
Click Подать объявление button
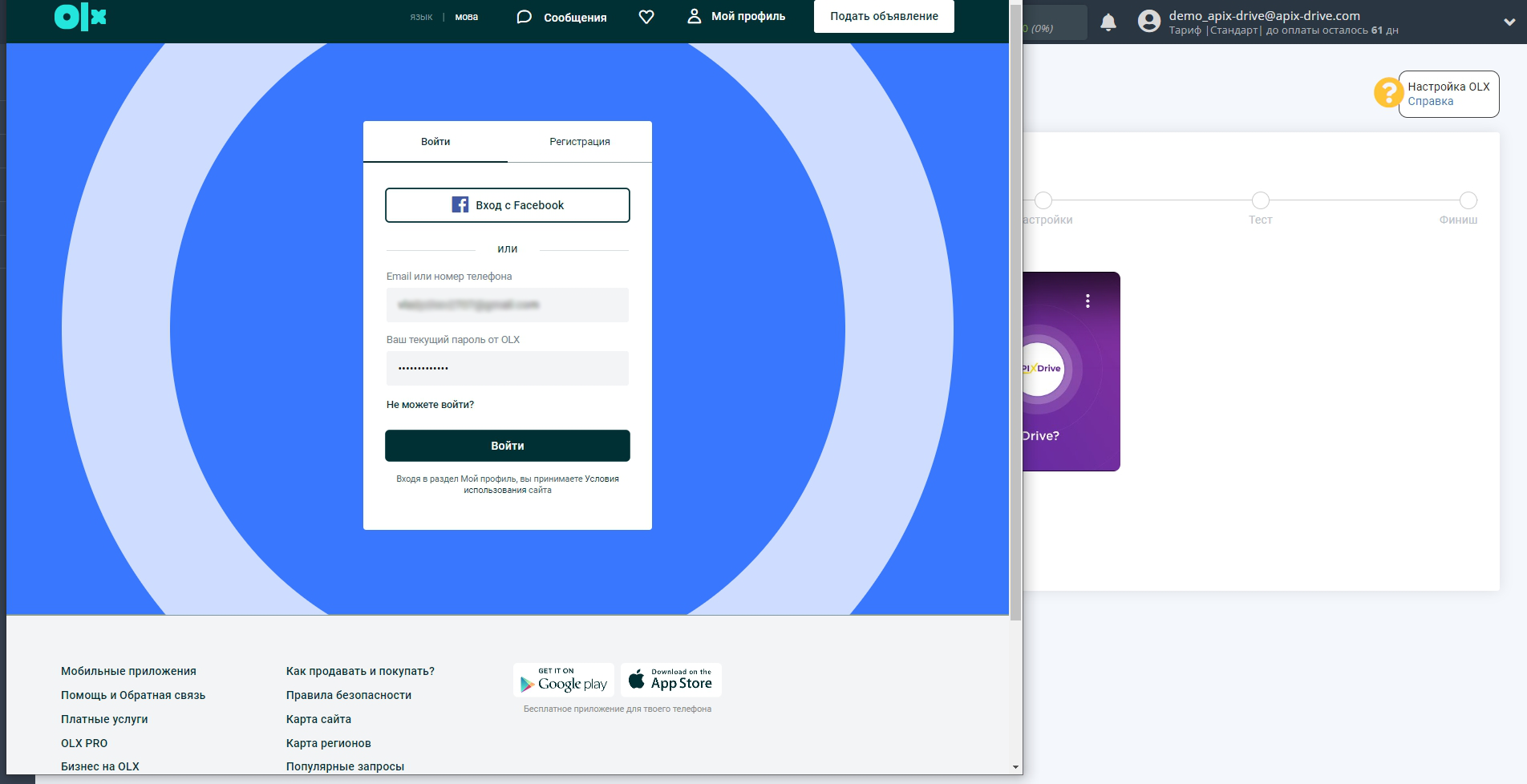tap(884, 16)
